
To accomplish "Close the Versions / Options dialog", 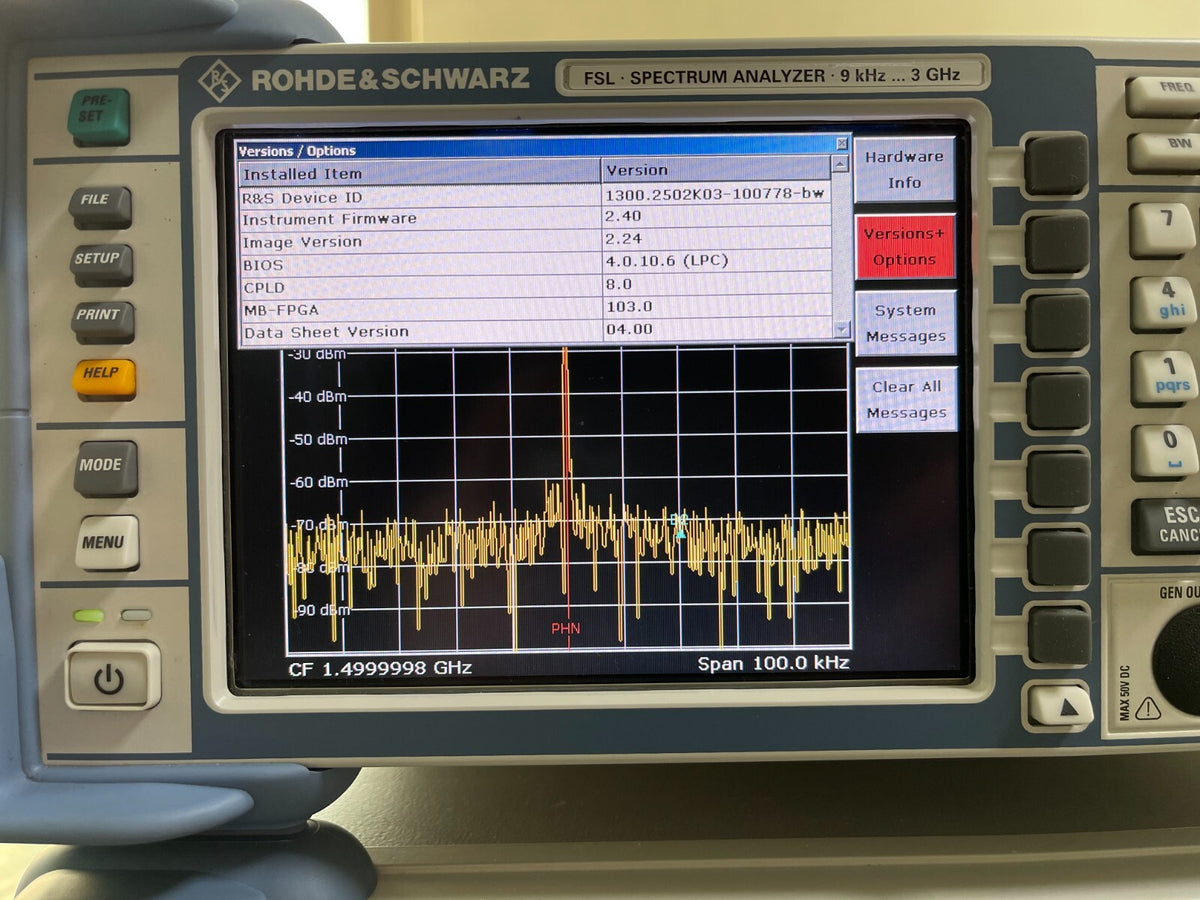I will point(842,143).
